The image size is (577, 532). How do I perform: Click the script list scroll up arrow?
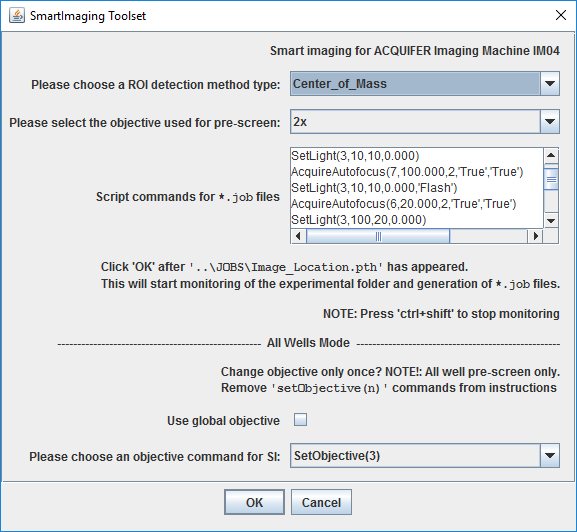click(x=551, y=155)
